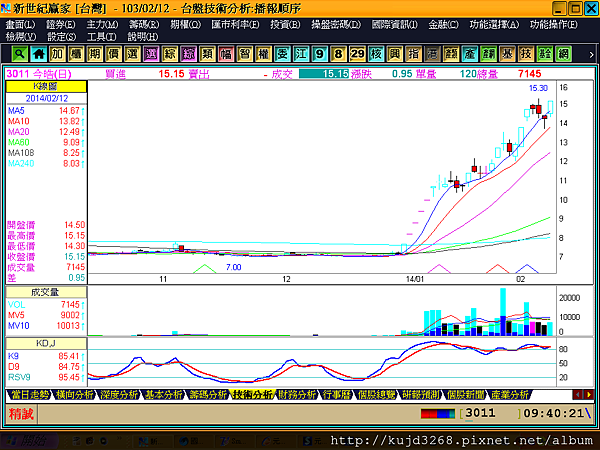
Task: Open the 功能選擇(A) menu
Action: pyautogui.click(x=494, y=25)
